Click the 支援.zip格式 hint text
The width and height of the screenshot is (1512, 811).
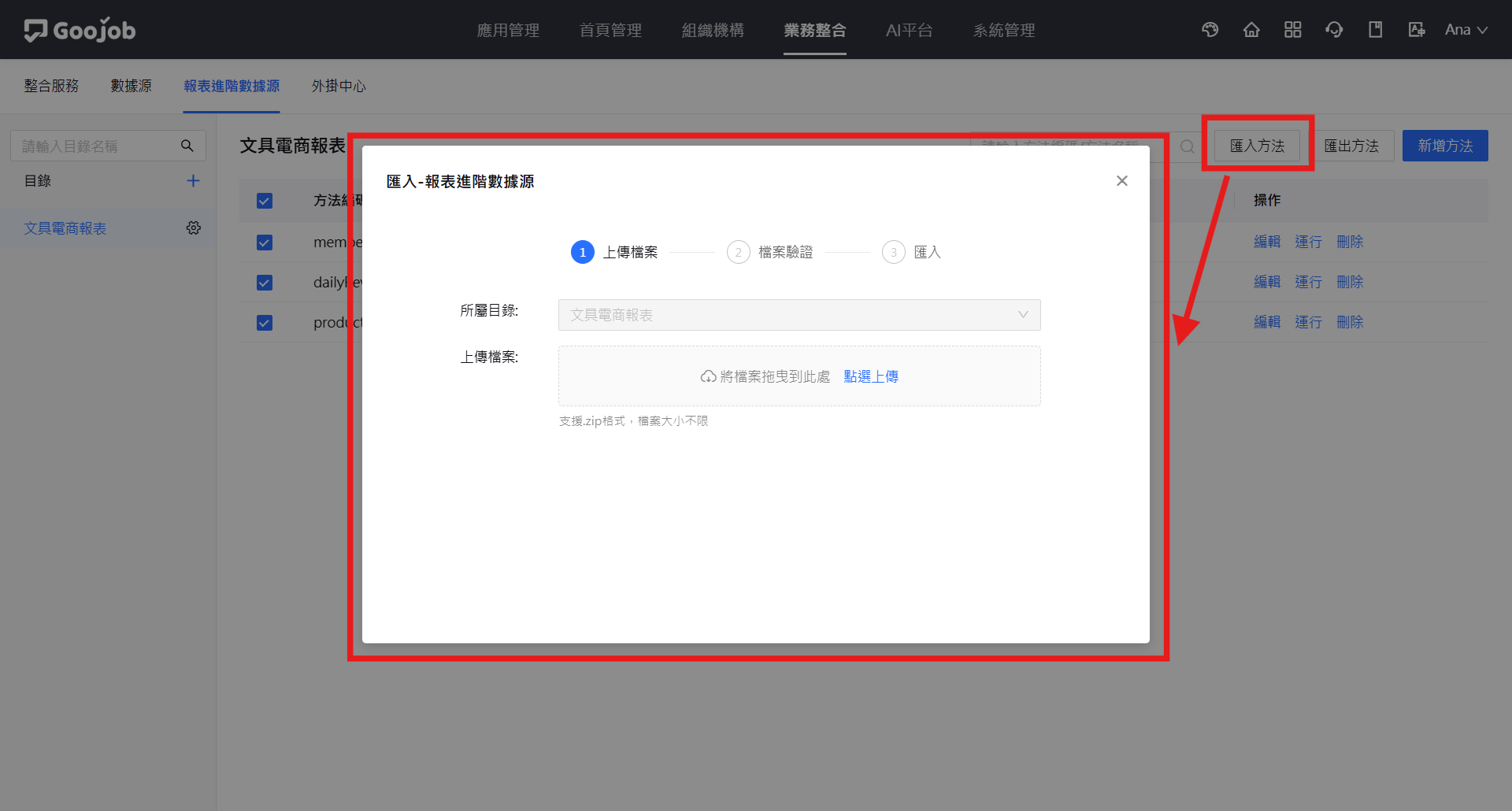click(x=633, y=421)
